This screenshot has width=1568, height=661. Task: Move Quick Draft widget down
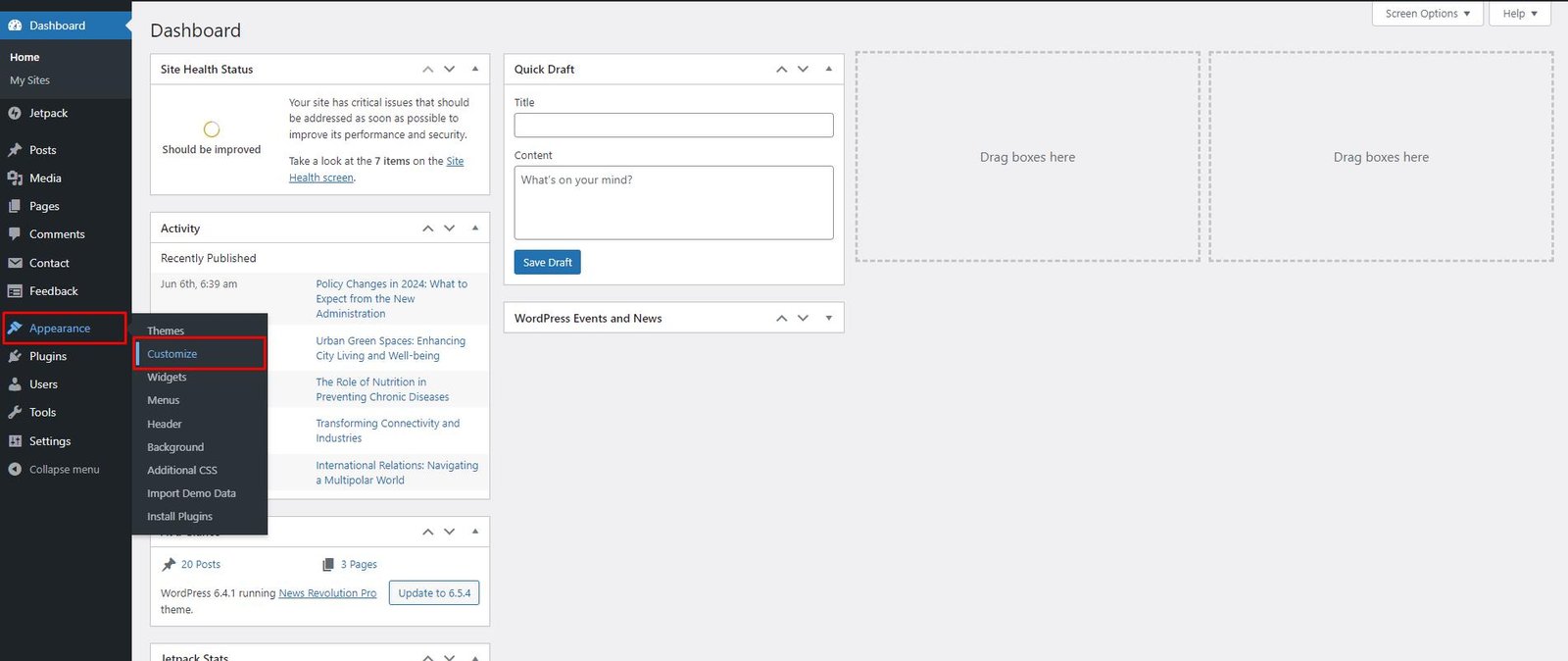(804, 70)
